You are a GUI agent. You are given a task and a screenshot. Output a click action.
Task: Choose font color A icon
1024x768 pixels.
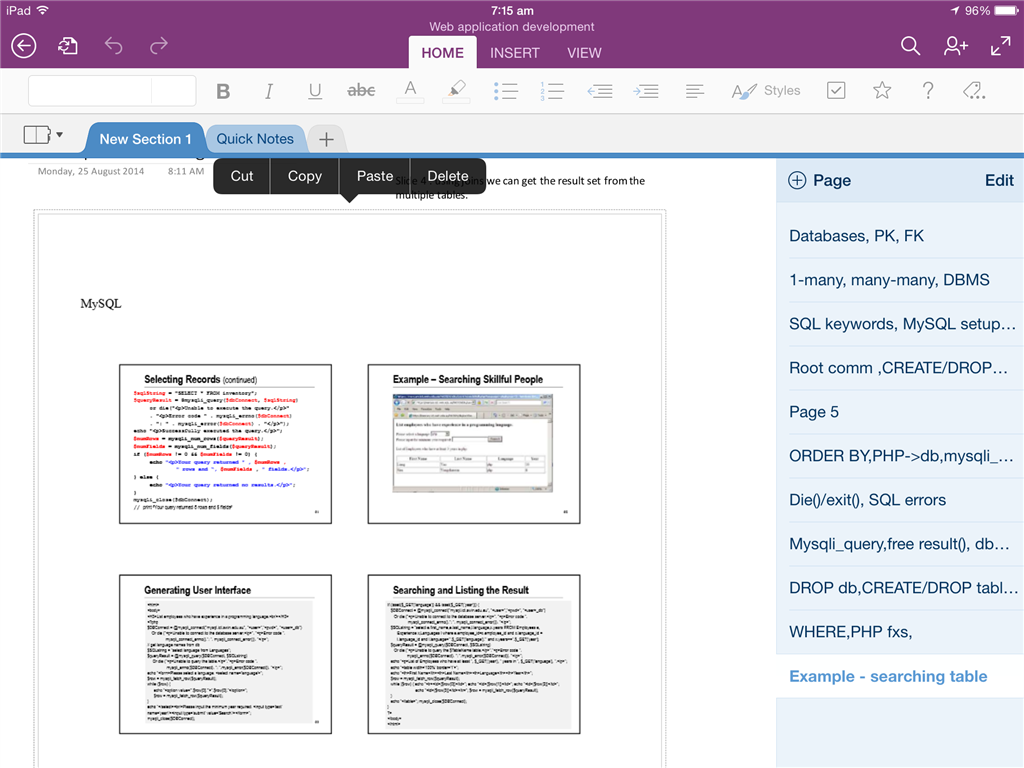pyautogui.click(x=410, y=91)
